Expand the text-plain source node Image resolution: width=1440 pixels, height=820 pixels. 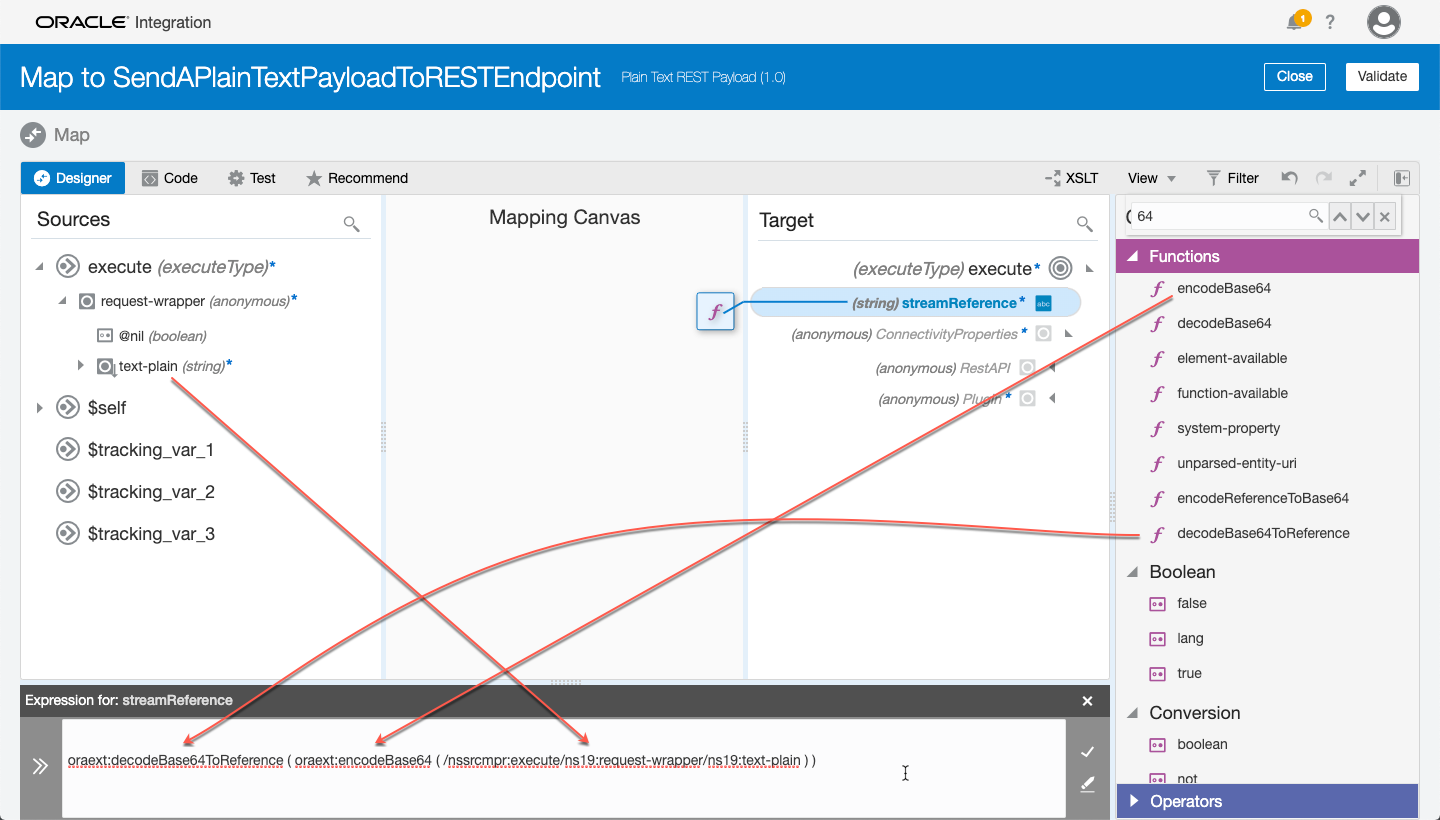click(81, 366)
